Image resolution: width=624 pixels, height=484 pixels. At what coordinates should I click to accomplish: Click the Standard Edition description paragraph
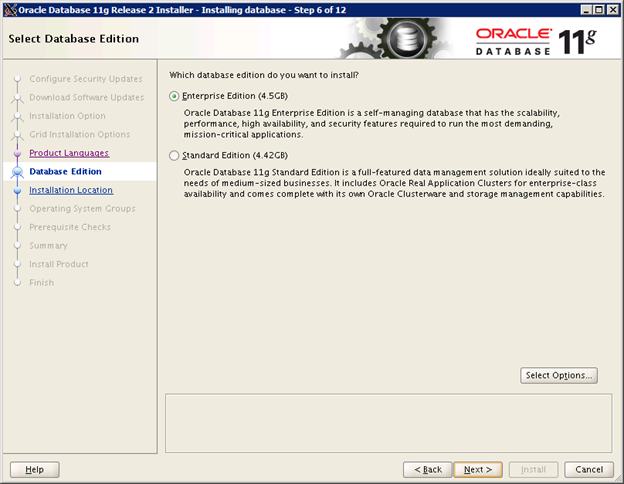click(x=394, y=183)
